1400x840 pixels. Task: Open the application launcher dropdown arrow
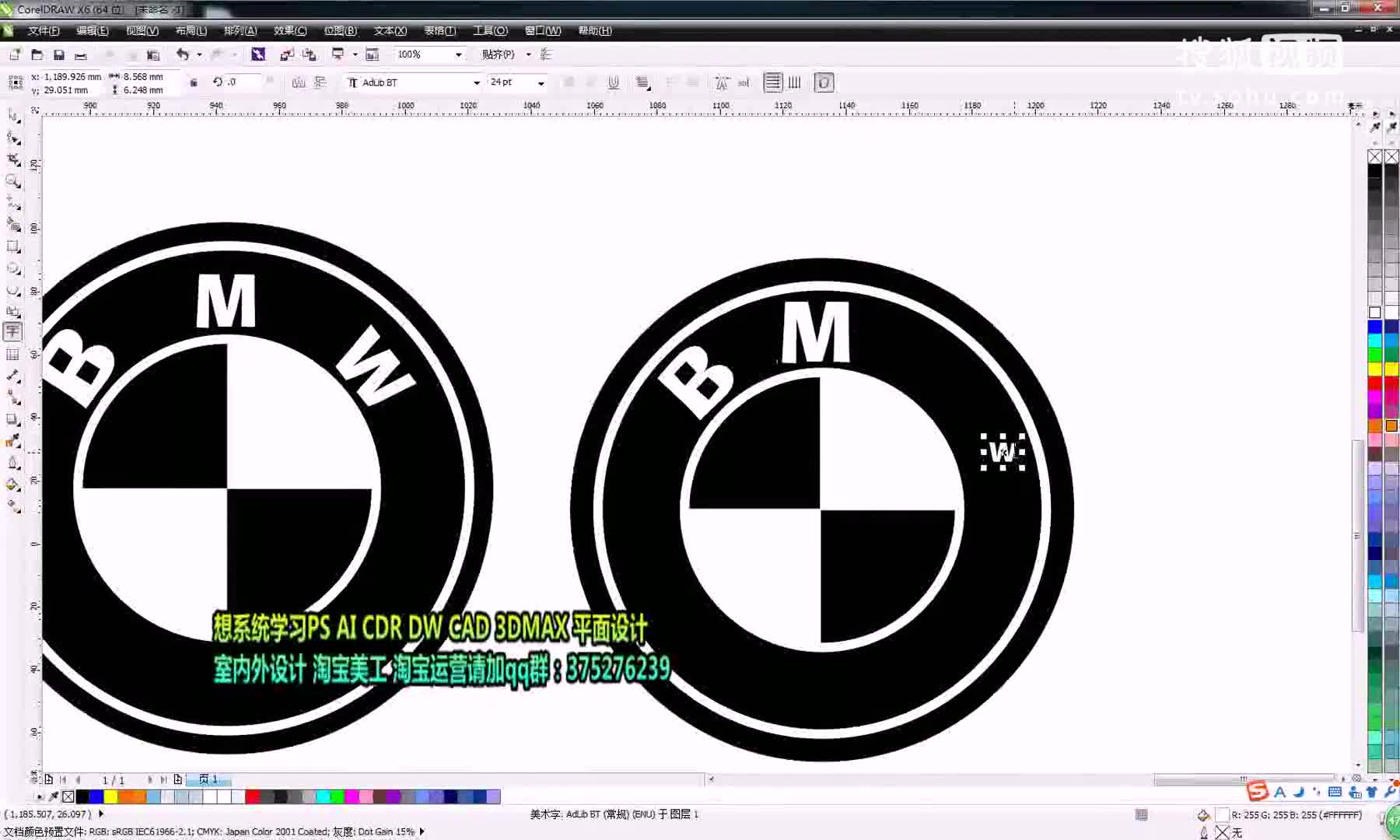click(355, 54)
